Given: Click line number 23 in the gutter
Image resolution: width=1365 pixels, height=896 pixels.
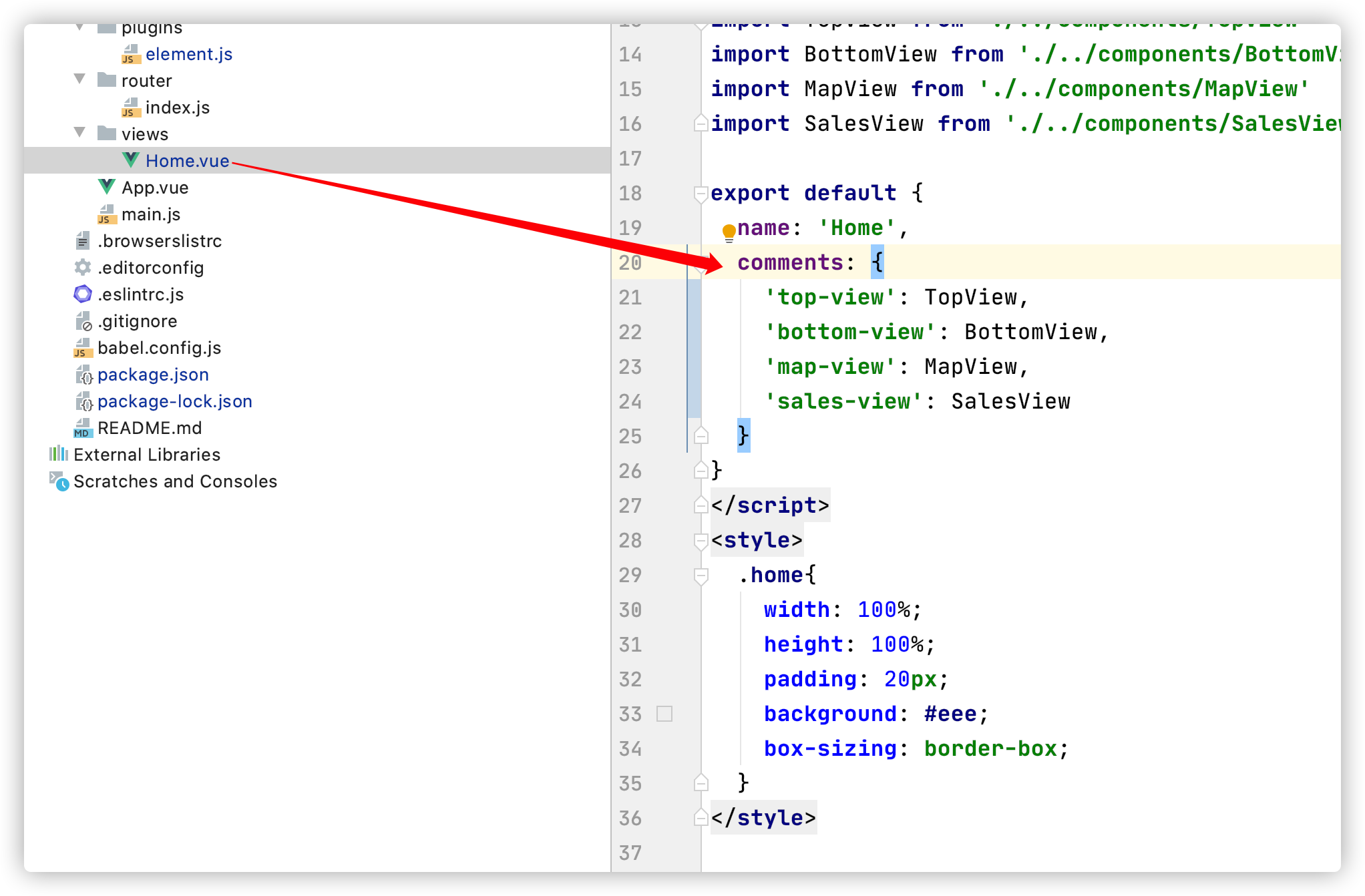Looking at the screenshot, I should point(630,367).
